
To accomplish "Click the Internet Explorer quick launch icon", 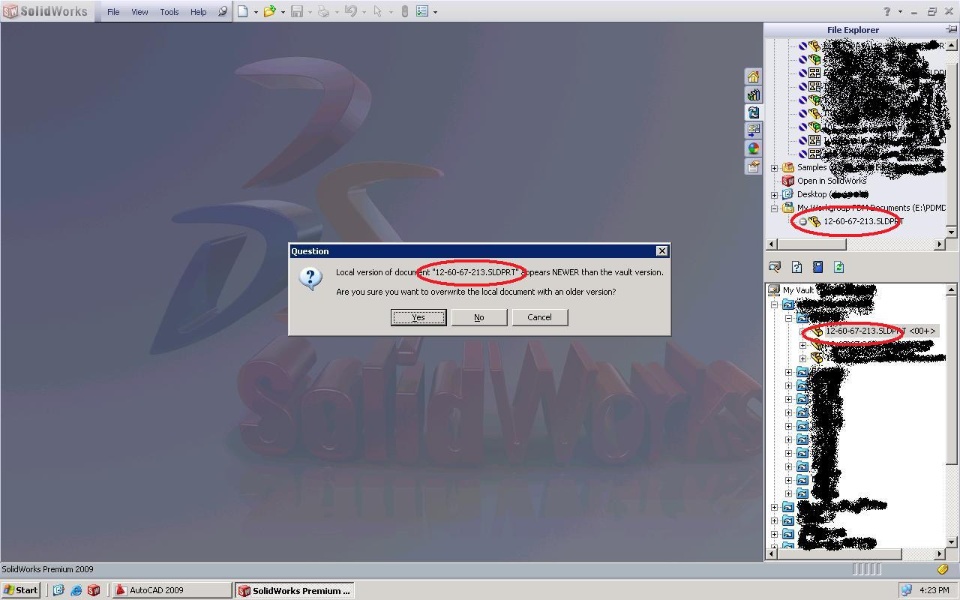I will (76, 590).
